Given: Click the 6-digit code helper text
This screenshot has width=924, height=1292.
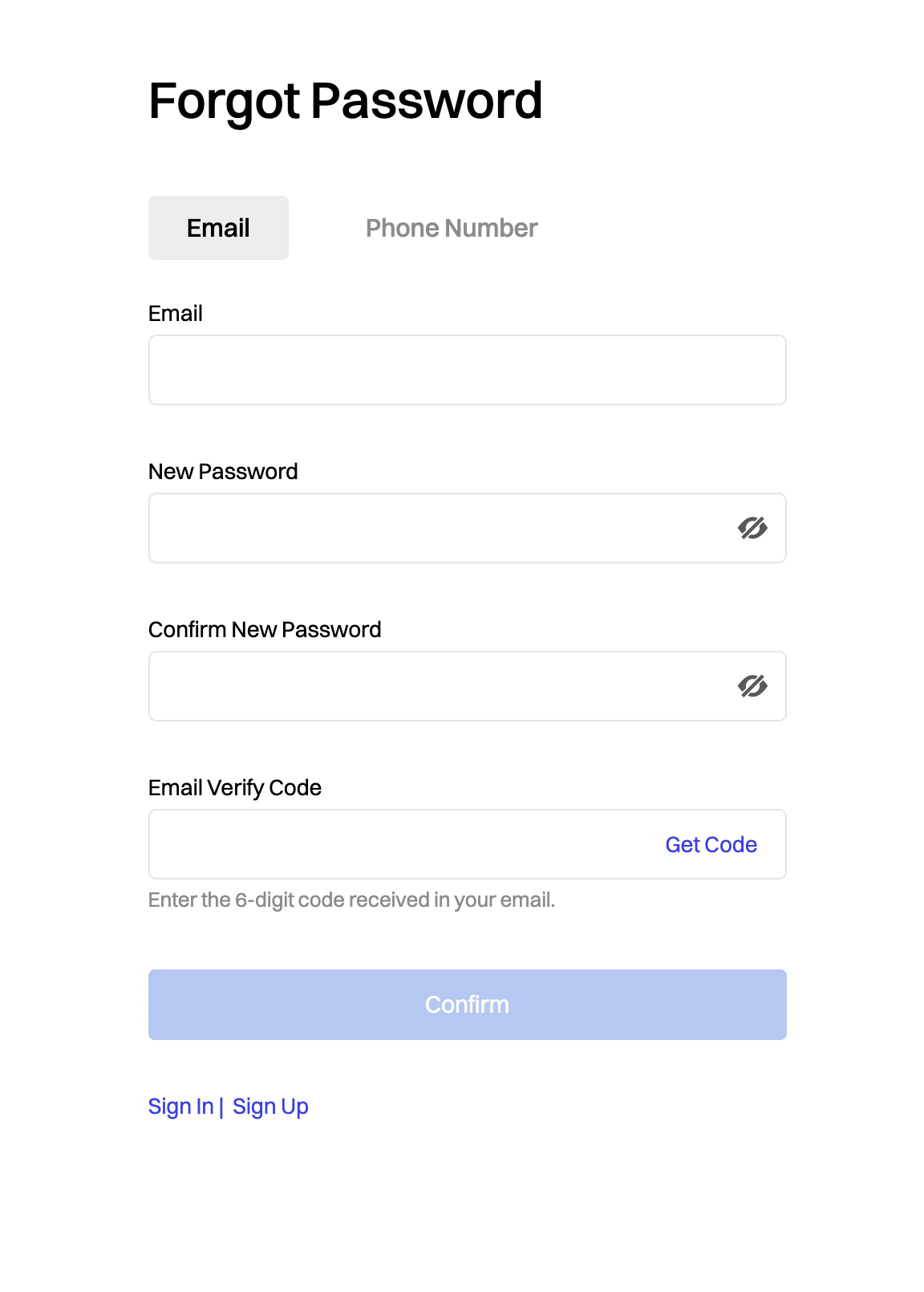Looking at the screenshot, I should tap(352, 900).
